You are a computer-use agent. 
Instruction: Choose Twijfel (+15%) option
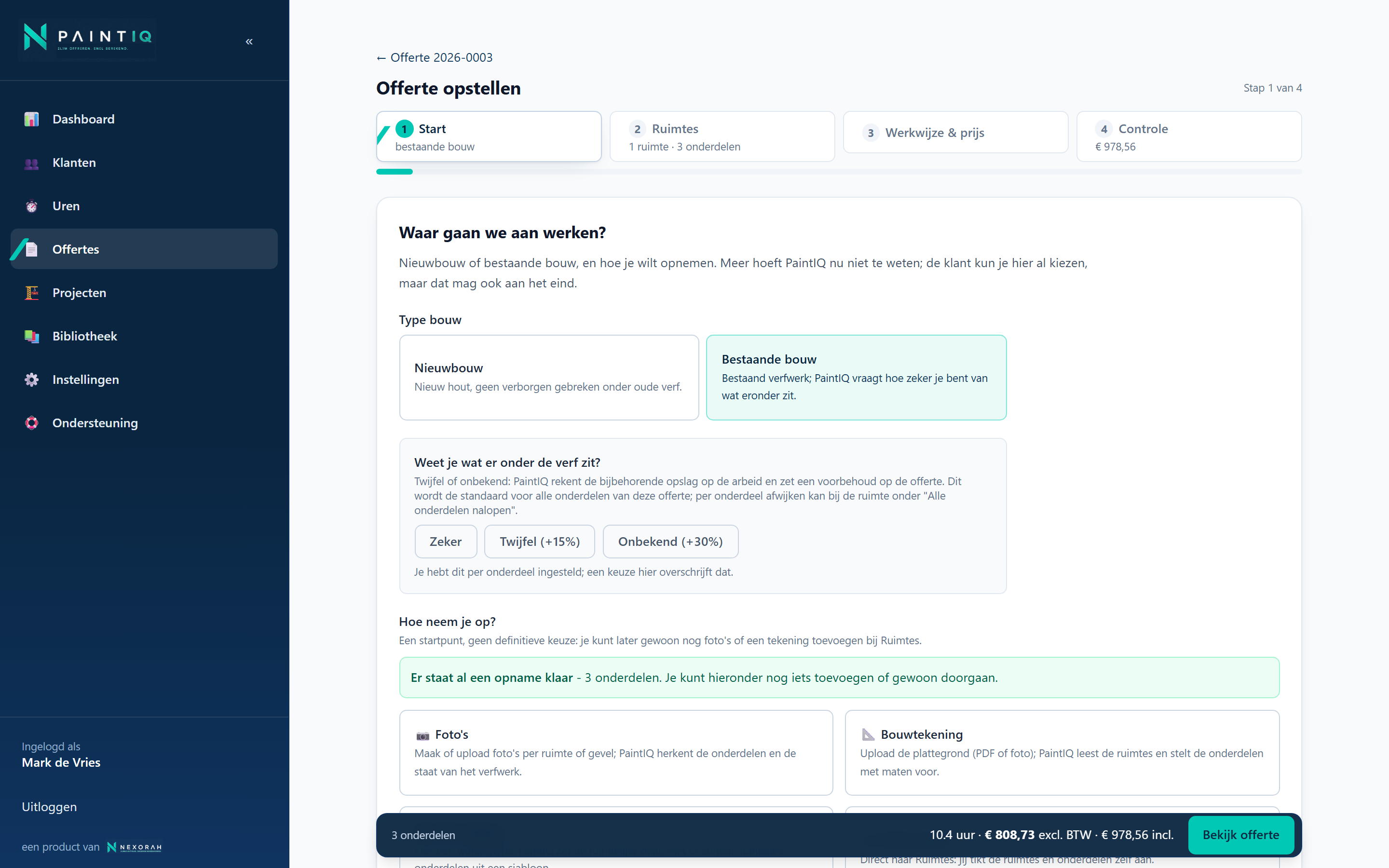coord(540,542)
